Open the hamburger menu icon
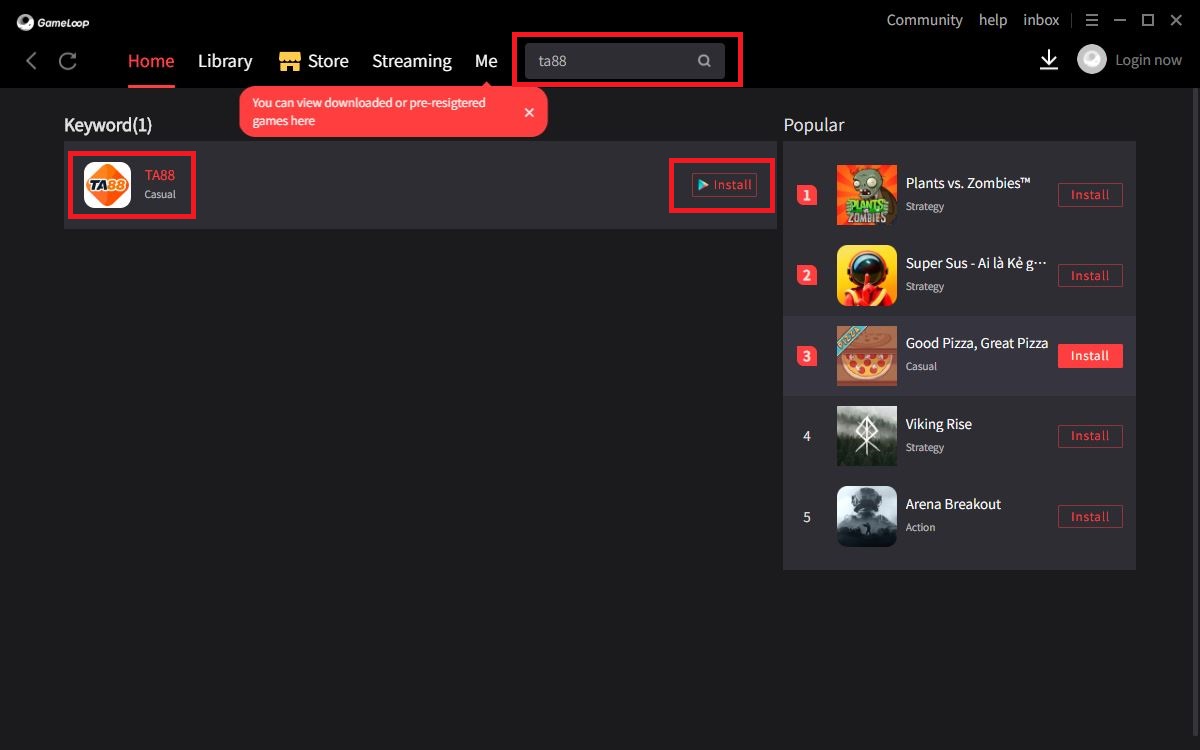This screenshot has height=750, width=1200. (x=1092, y=20)
